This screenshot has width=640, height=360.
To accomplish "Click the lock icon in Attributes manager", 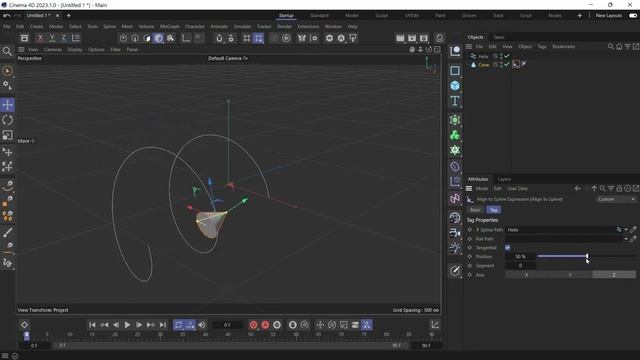I will click(x=619, y=189).
